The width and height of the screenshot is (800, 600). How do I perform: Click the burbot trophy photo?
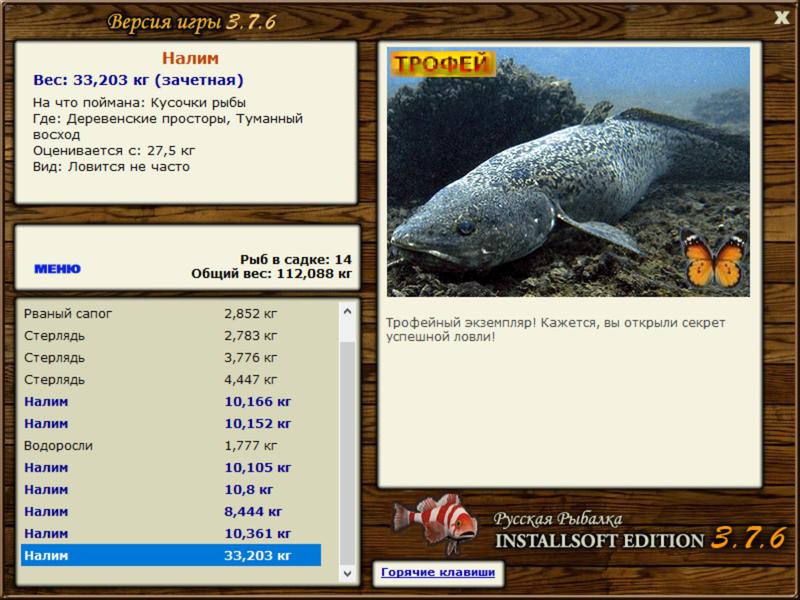(x=568, y=172)
